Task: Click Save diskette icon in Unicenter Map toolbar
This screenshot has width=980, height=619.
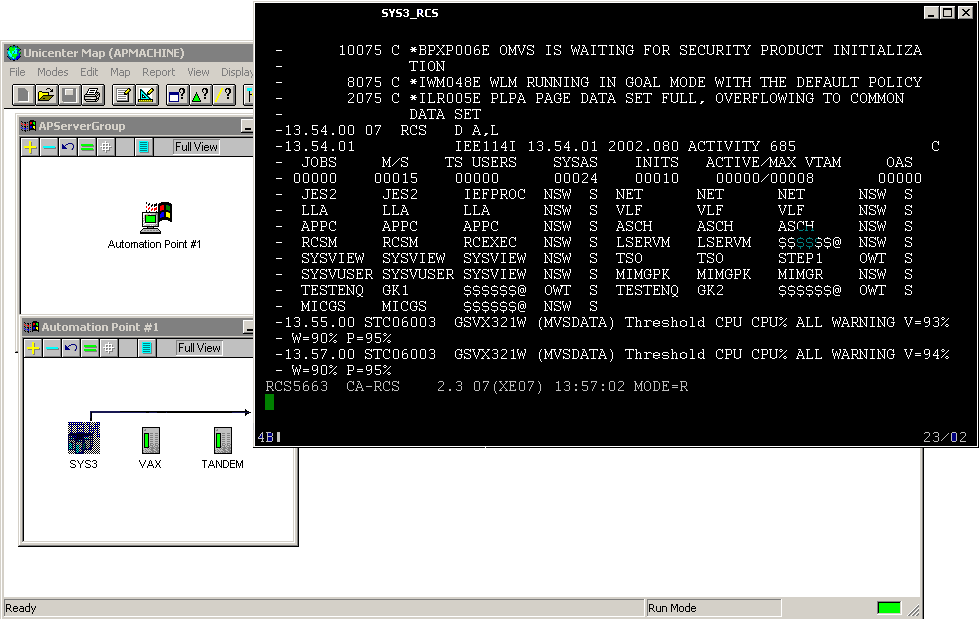Action: tap(69, 95)
